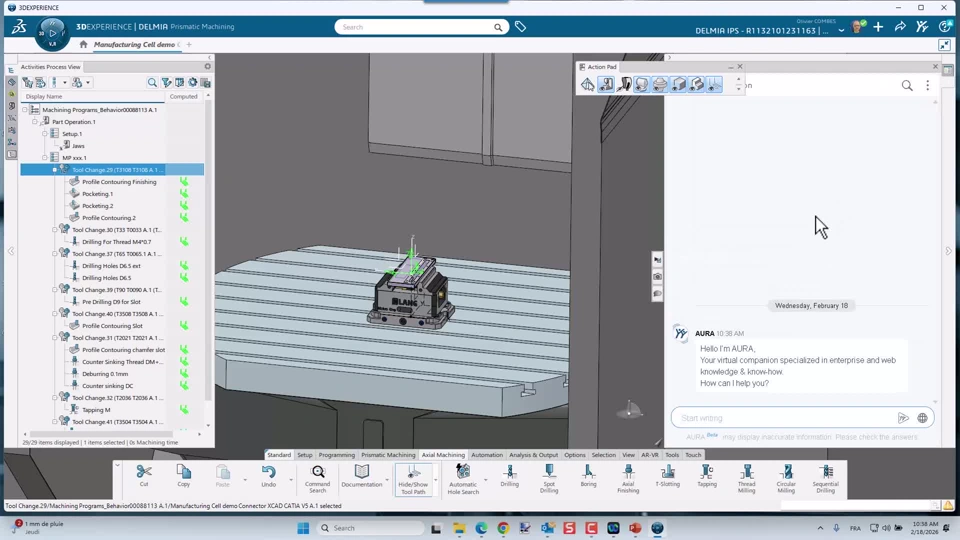
Task: Select the Boring operation icon
Action: tap(588, 471)
